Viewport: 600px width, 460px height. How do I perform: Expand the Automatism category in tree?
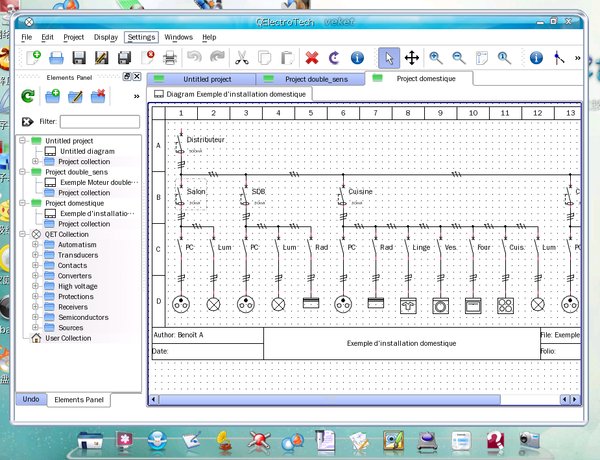click(x=36, y=244)
